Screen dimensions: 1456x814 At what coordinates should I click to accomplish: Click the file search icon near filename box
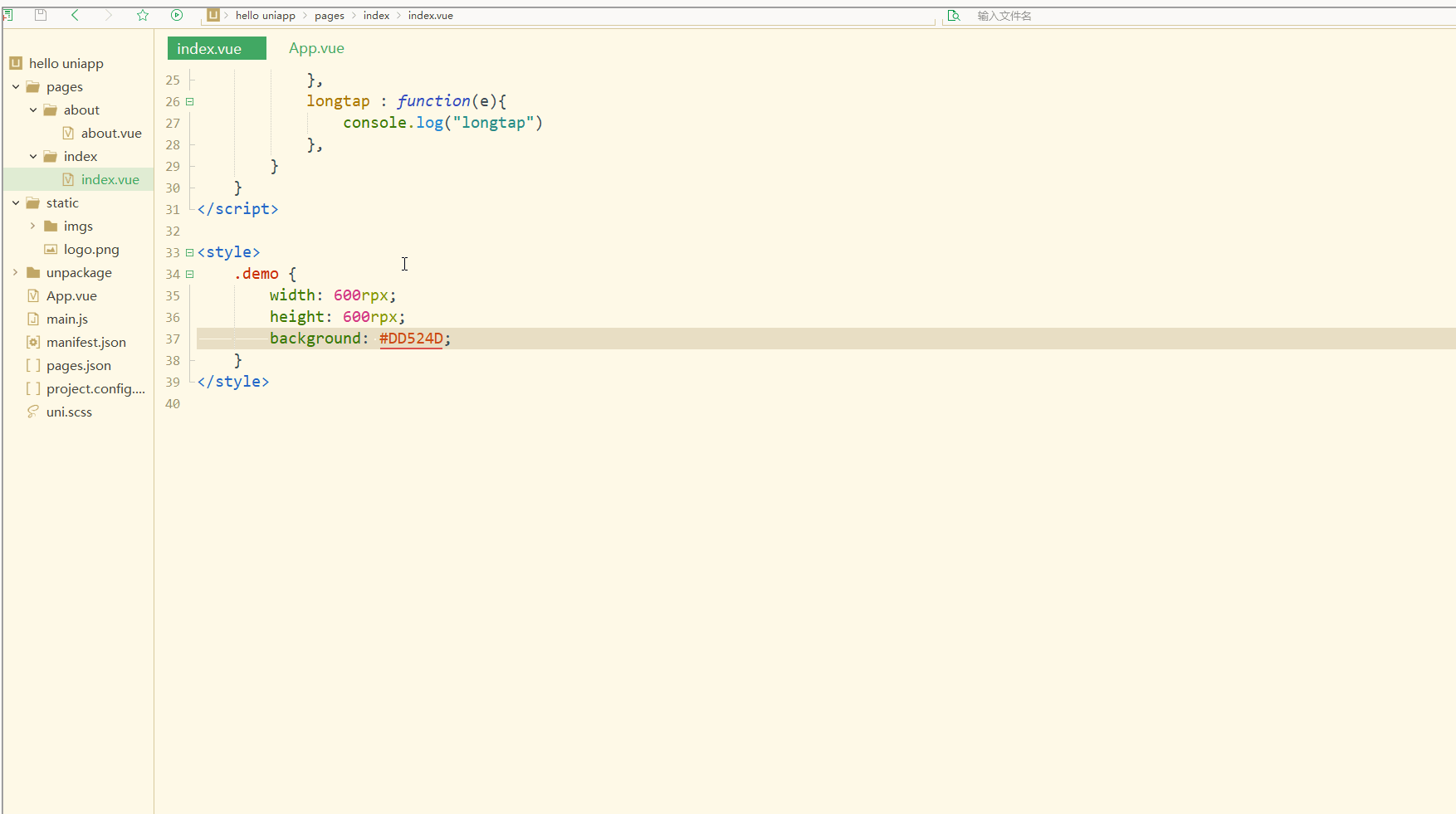pos(954,15)
